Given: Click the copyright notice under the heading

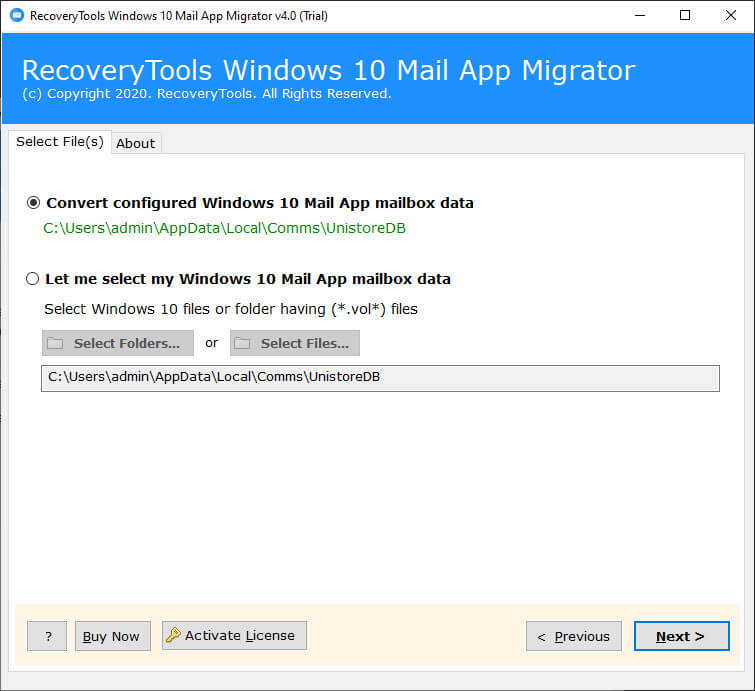Looking at the screenshot, I should [206, 94].
